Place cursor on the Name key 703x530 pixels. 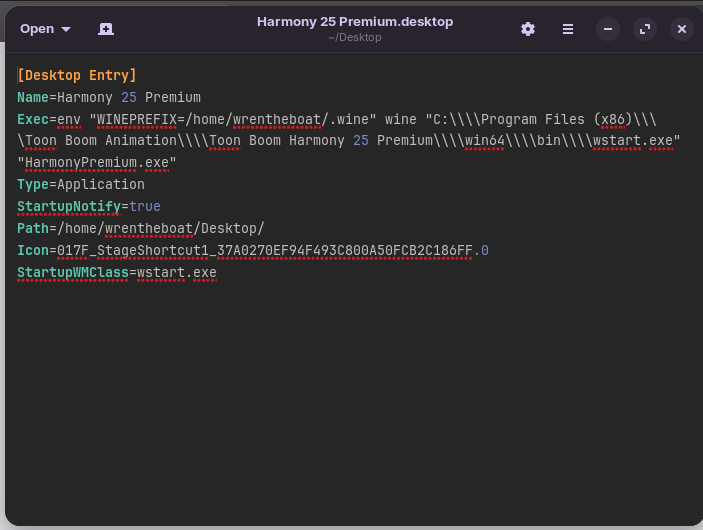click(33, 97)
